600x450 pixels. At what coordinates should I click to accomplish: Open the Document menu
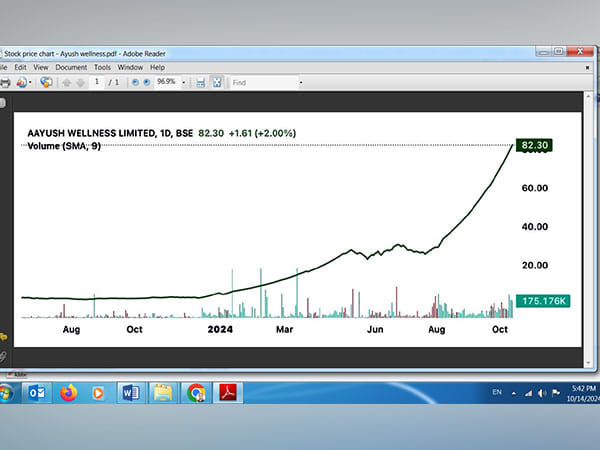[x=71, y=67]
